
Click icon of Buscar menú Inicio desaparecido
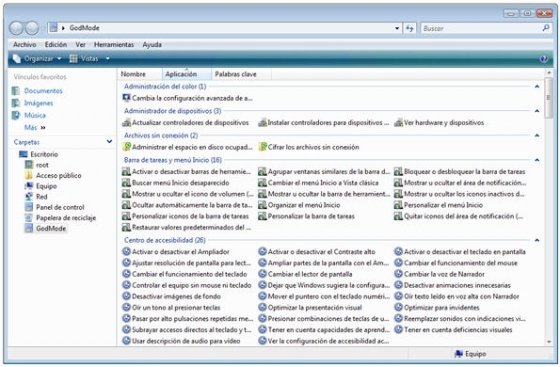[x=126, y=183]
